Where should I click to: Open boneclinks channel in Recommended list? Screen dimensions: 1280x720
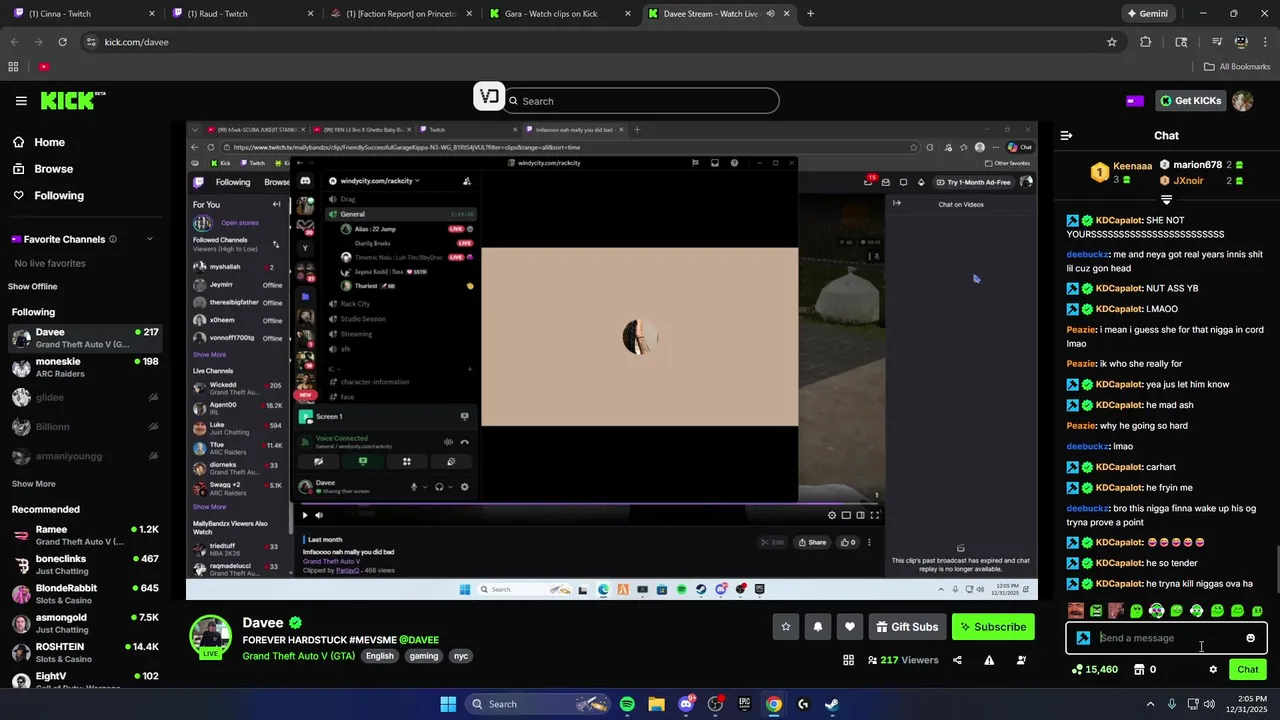[83, 565]
